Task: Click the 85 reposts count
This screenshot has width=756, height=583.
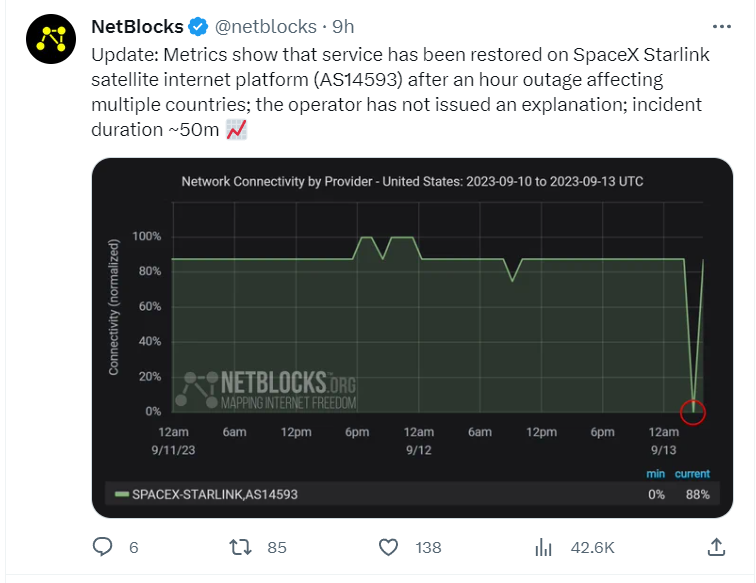Action: click(277, 547)
